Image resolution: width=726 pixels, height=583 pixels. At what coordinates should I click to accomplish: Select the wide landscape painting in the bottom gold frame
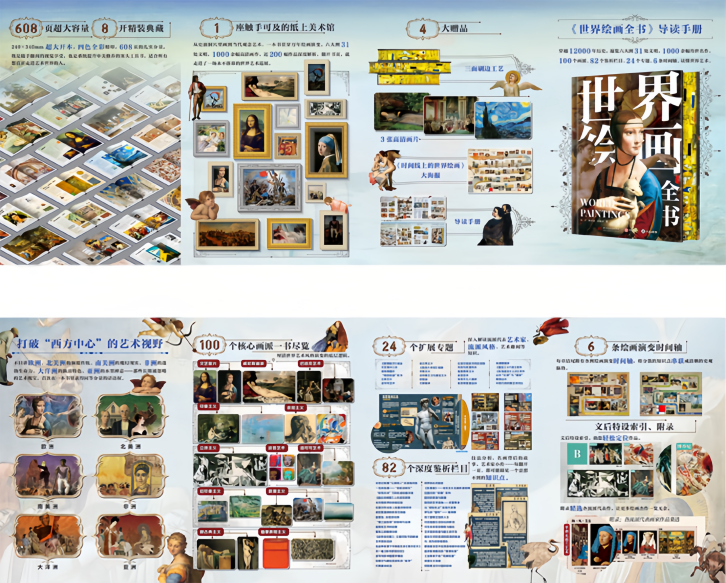227,234
